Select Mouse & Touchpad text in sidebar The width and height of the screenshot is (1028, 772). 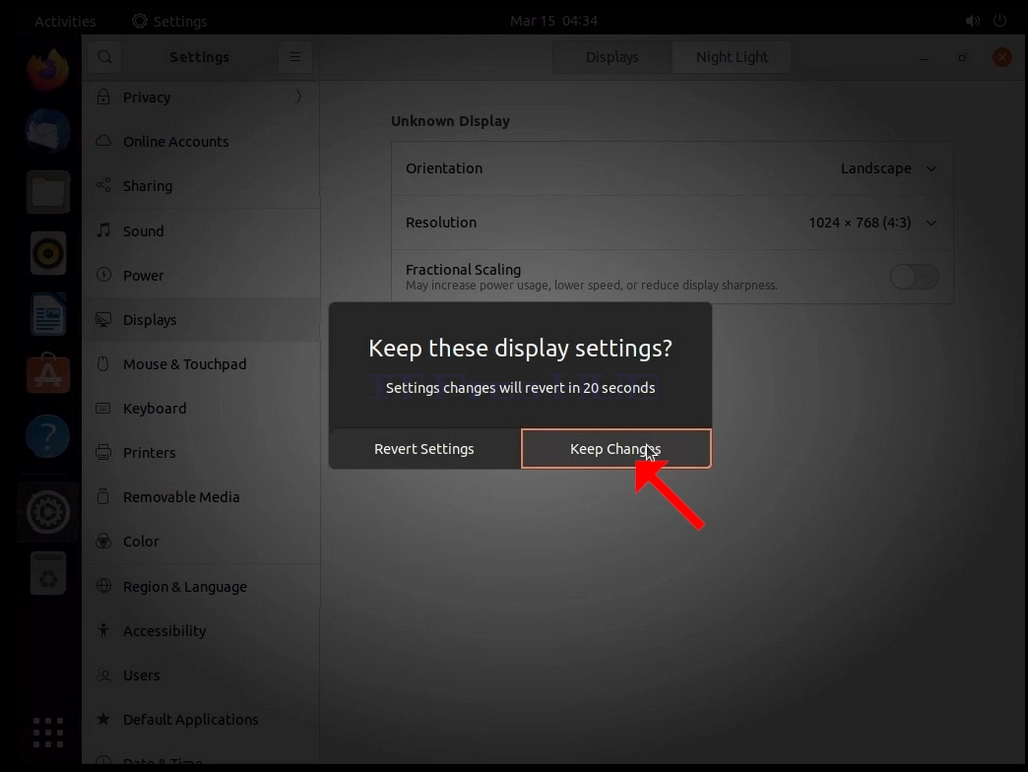pyautogui.click(x=185, y=364)
